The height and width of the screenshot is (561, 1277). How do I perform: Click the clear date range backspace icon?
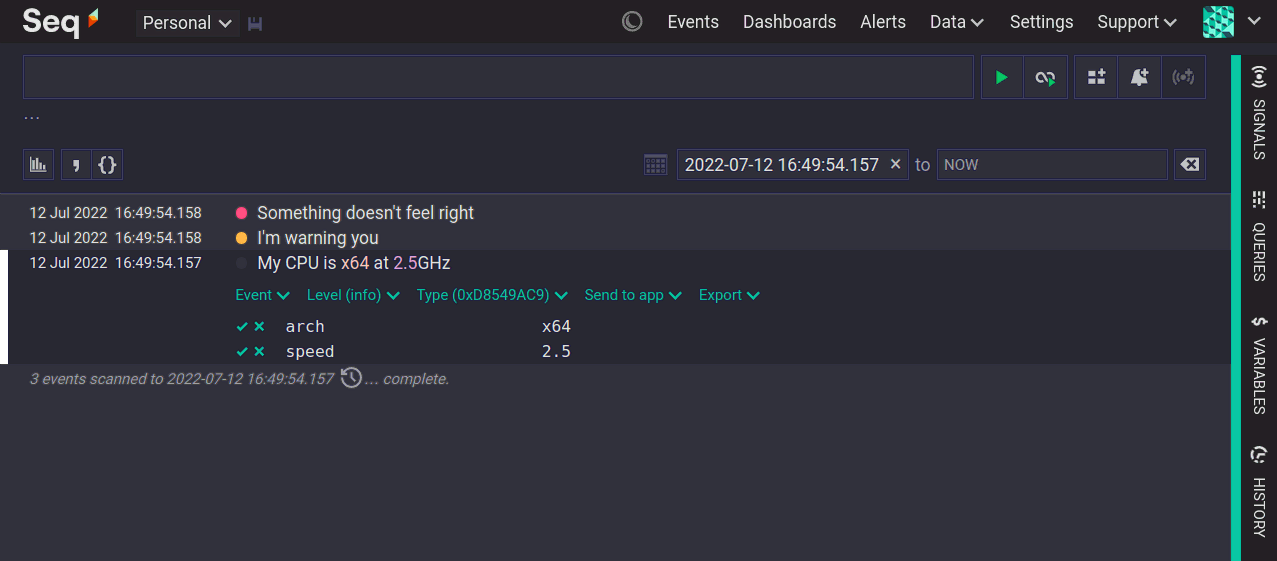(1190, 164)
